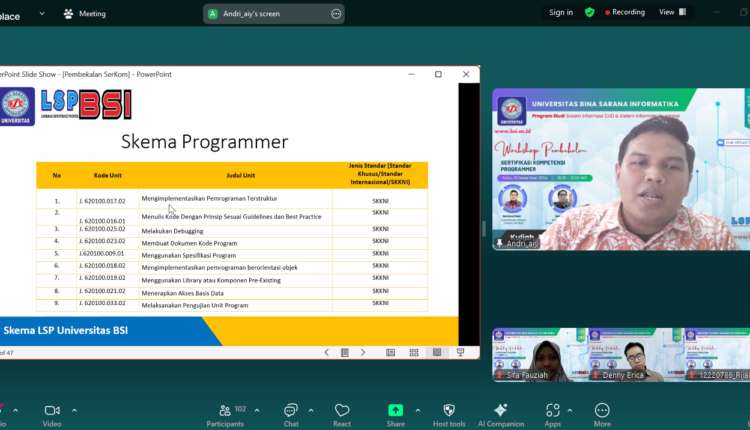Click the Kode Unit column header

tap(108, 176)
